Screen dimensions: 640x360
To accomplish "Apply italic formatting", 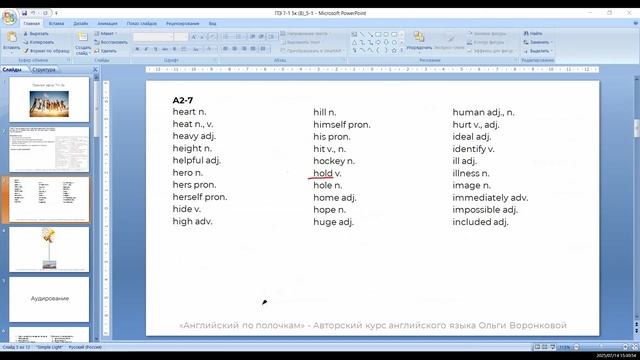I will [146, 49].
